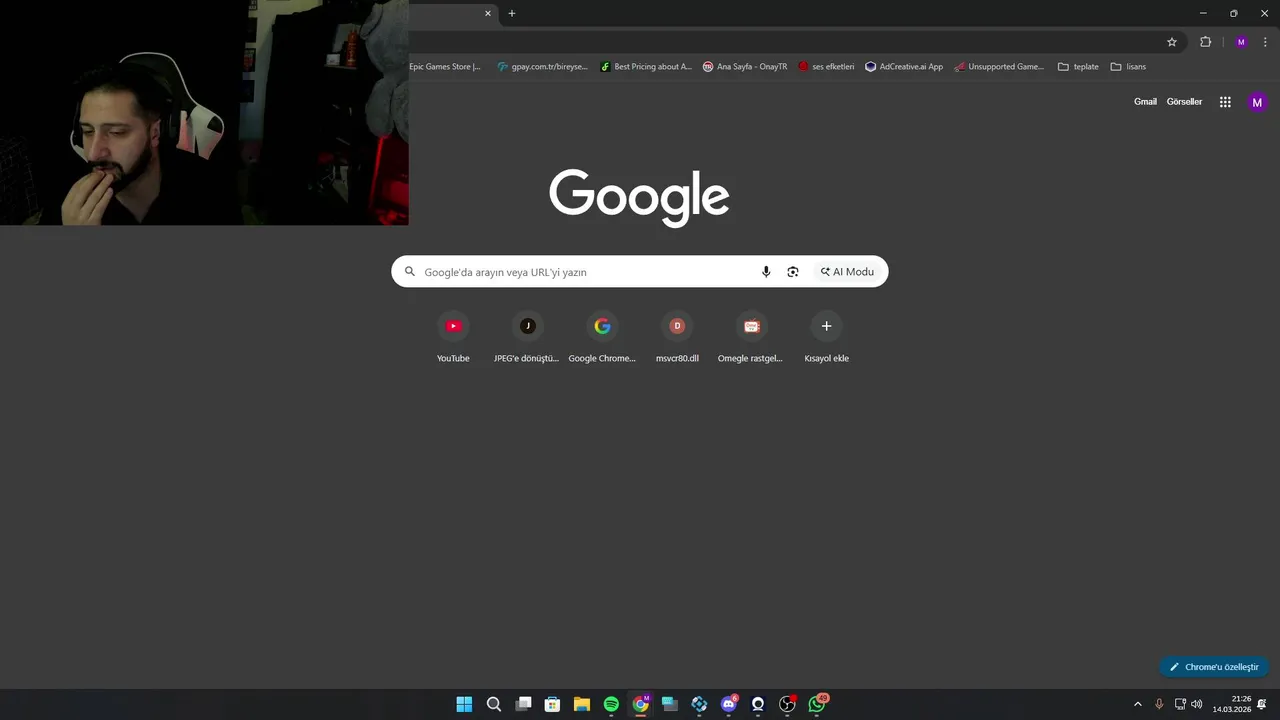This screenshot has width=1280, height=720.
Task: Open the Omegle rastgel... shortcut
Action: [x=751, y=338]
